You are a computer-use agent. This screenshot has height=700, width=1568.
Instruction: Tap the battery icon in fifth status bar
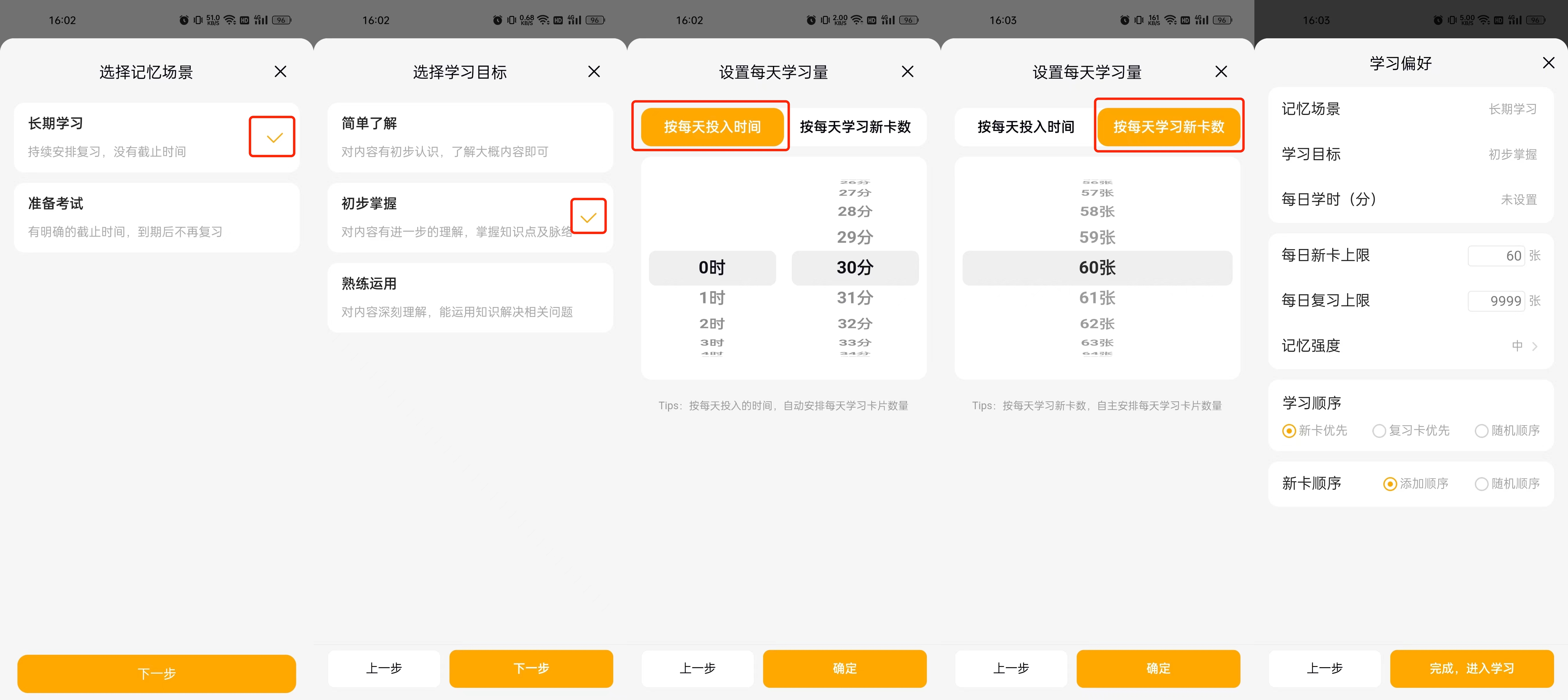(x=1536, y=20)
